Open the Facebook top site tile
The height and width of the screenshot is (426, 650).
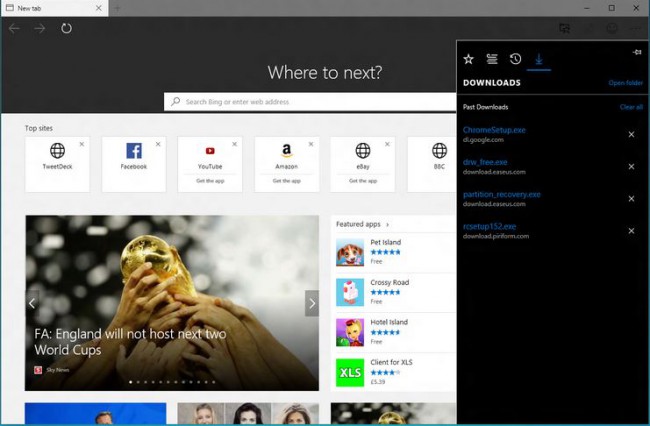[134, 165]
